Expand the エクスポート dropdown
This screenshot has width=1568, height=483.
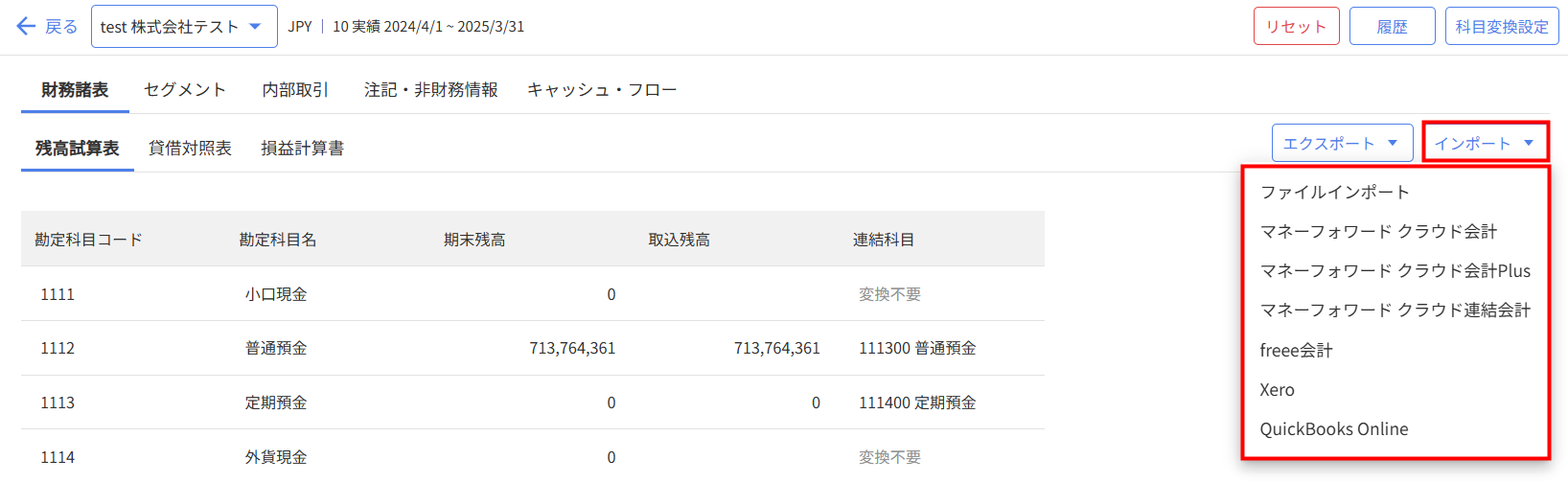1341,144
